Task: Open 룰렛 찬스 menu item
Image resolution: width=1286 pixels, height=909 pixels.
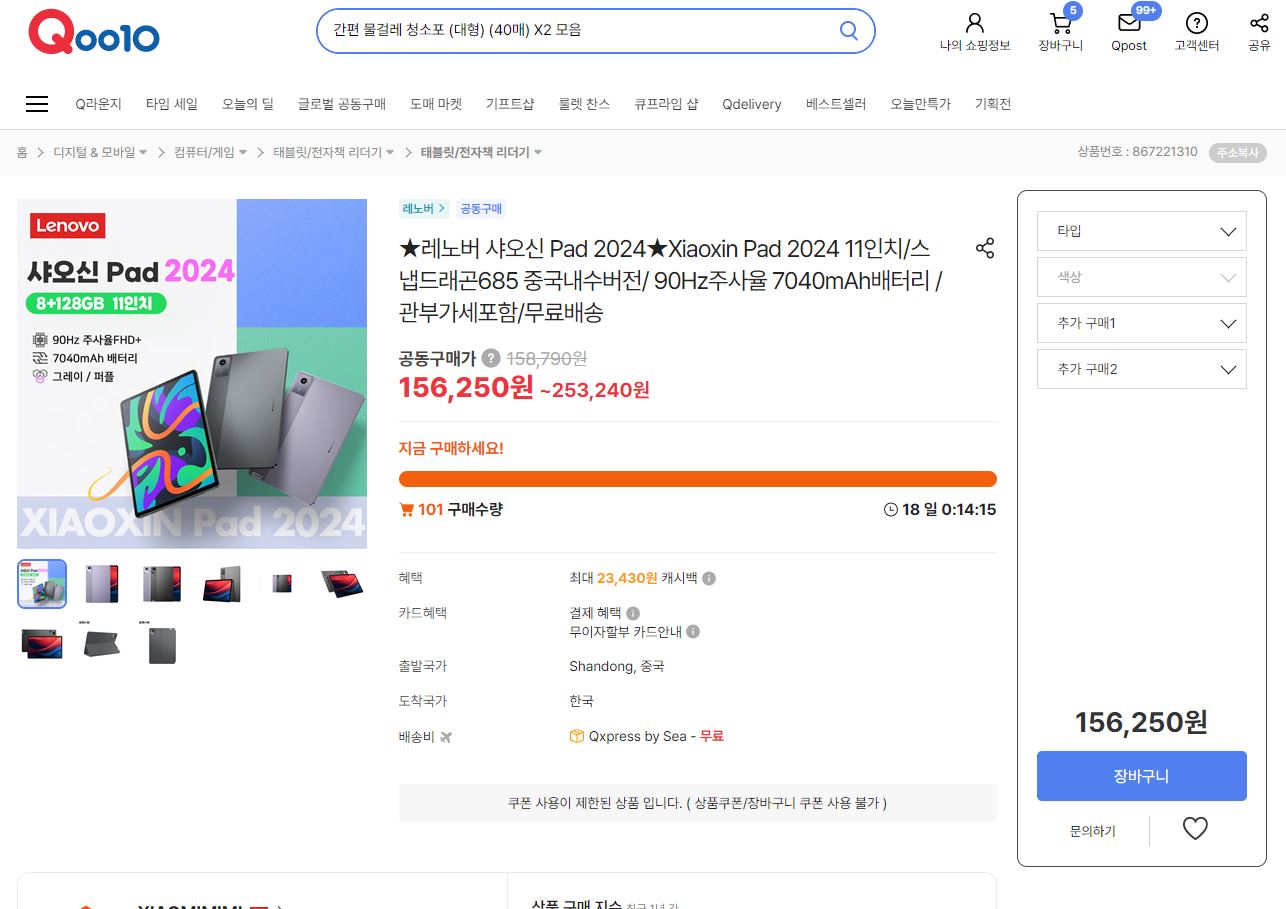Action: [x=584, y=104]
